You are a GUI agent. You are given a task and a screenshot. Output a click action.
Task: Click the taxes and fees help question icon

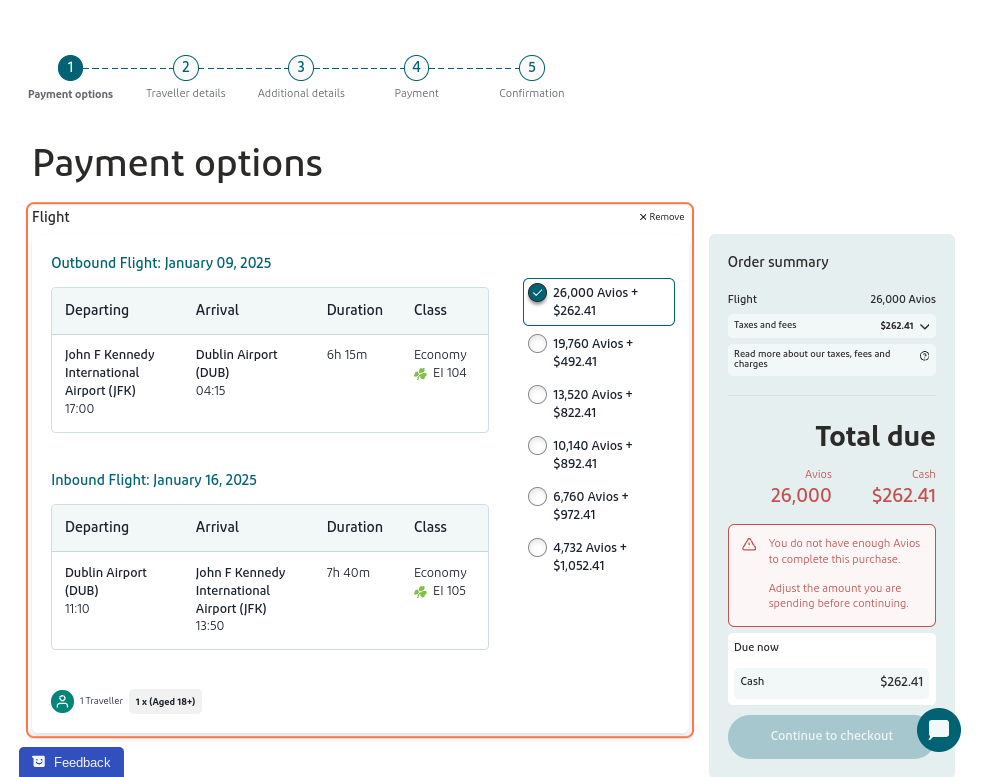(924, 356)
